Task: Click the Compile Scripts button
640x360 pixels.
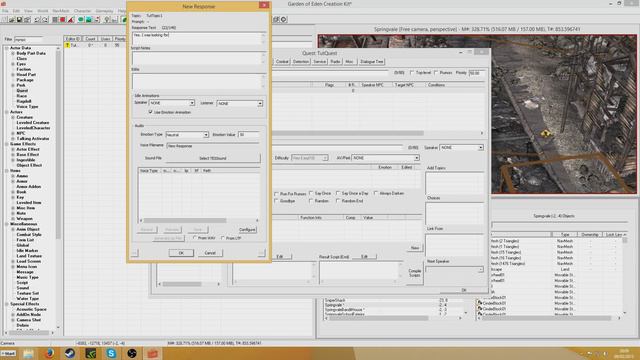Action: (415, 273)
